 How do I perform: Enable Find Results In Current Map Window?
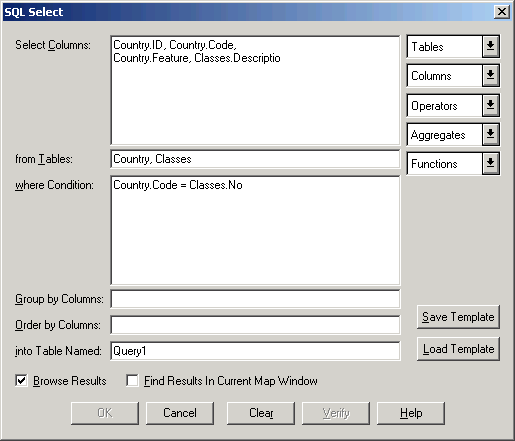132,380
